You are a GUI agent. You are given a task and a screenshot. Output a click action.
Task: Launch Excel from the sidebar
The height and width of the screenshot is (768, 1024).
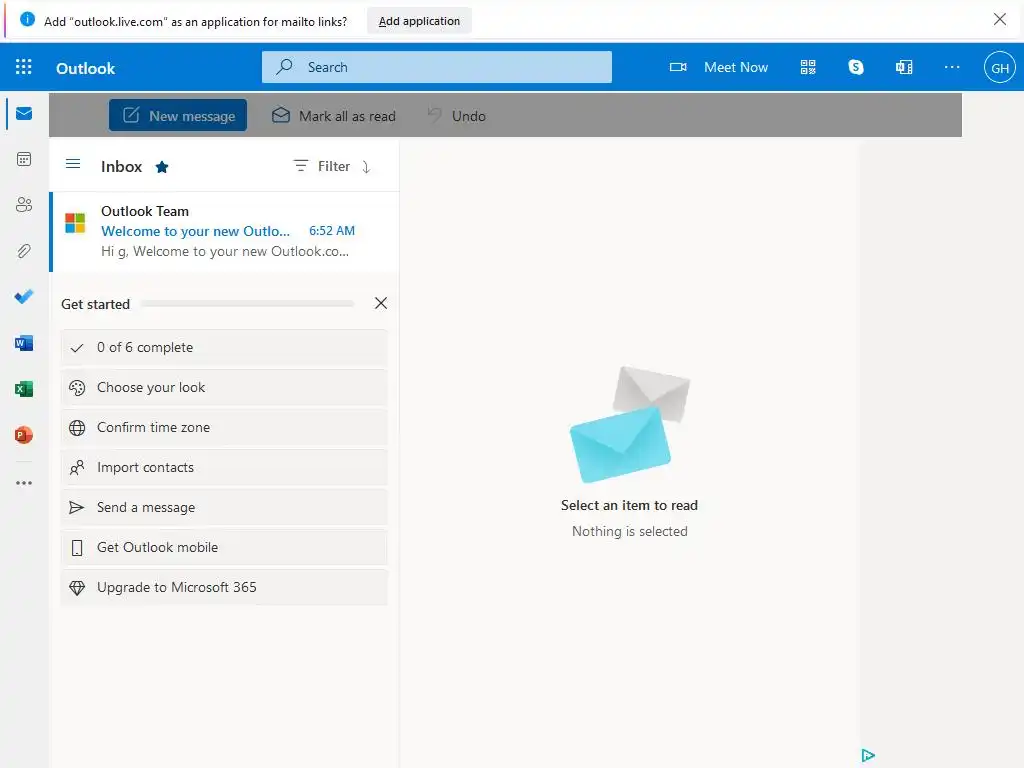coord(24,389)
